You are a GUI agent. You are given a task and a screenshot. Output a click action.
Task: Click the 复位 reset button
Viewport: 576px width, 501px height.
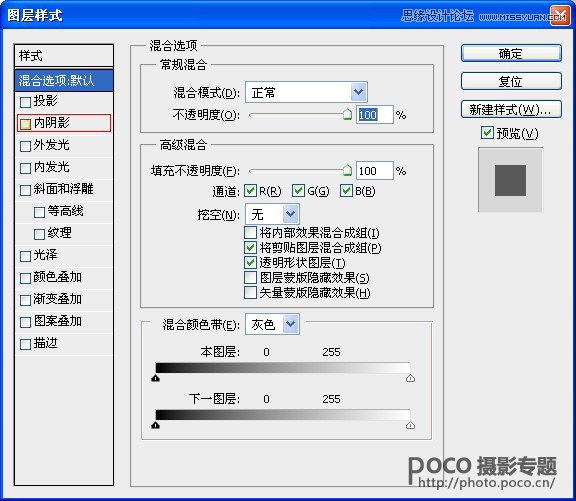[511, 81]
